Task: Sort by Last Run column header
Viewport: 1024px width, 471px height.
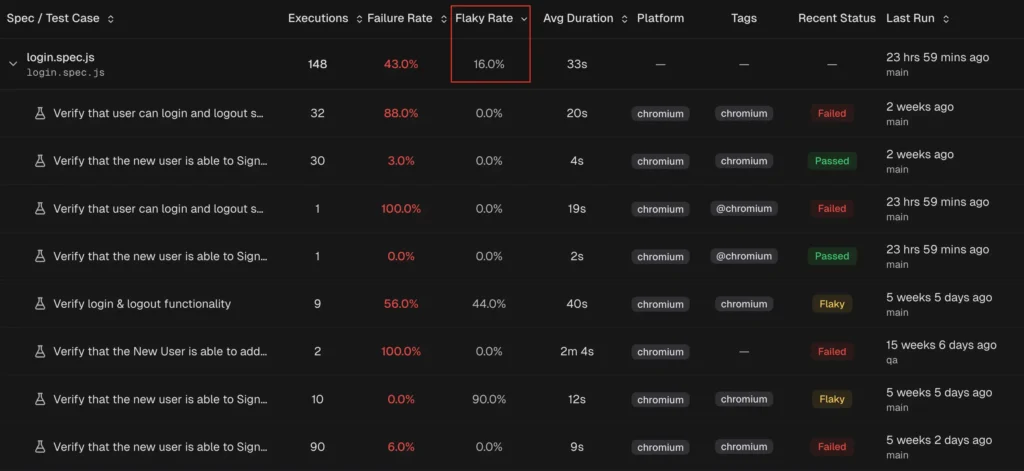Action: click(946, 19)
